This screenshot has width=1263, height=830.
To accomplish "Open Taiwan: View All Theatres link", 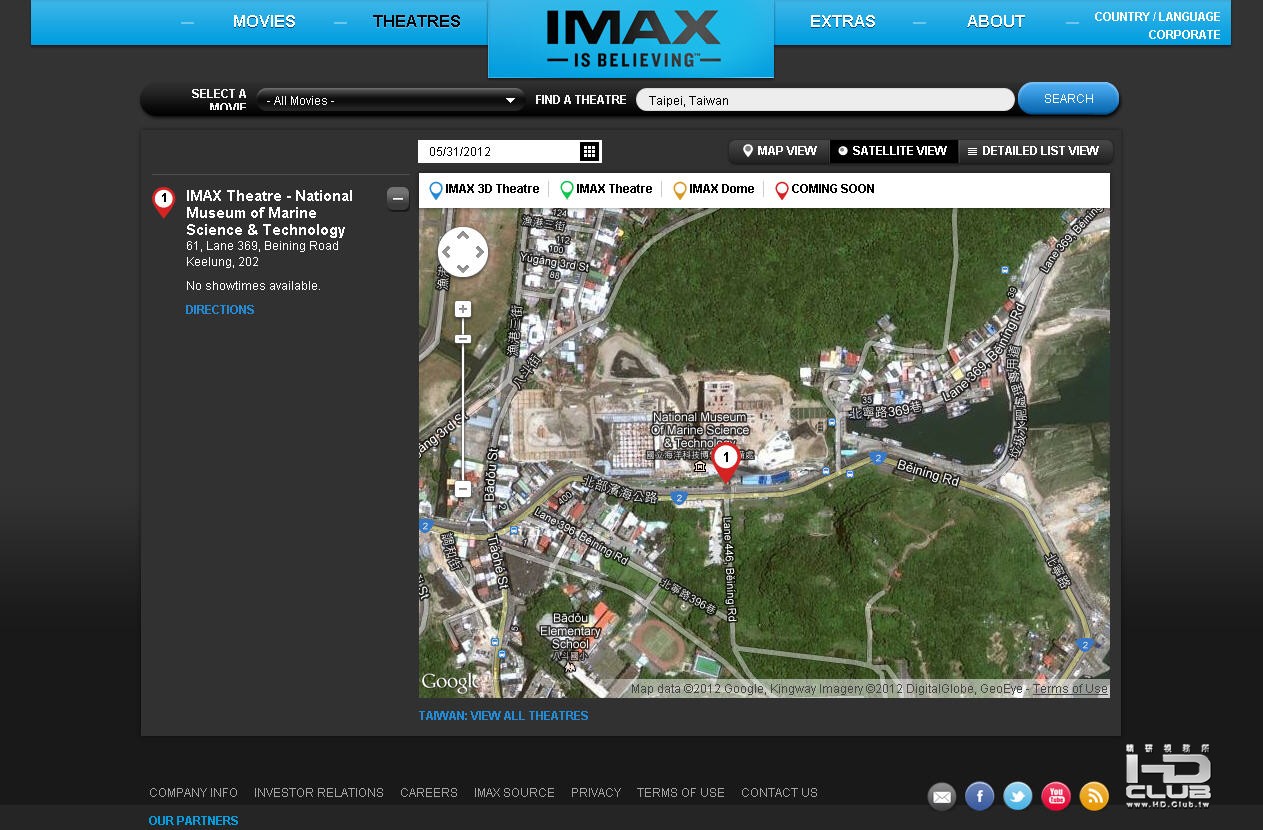I will (503, 716).
